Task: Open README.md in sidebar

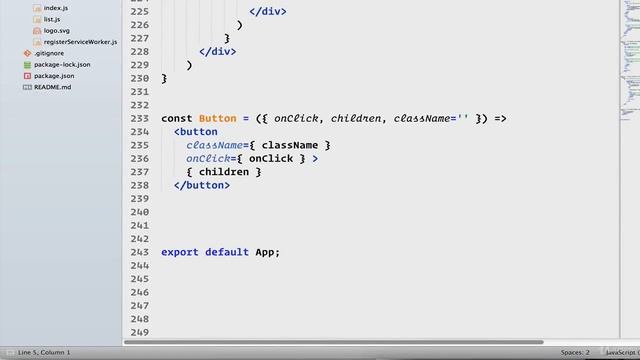Action: point(52,87)
